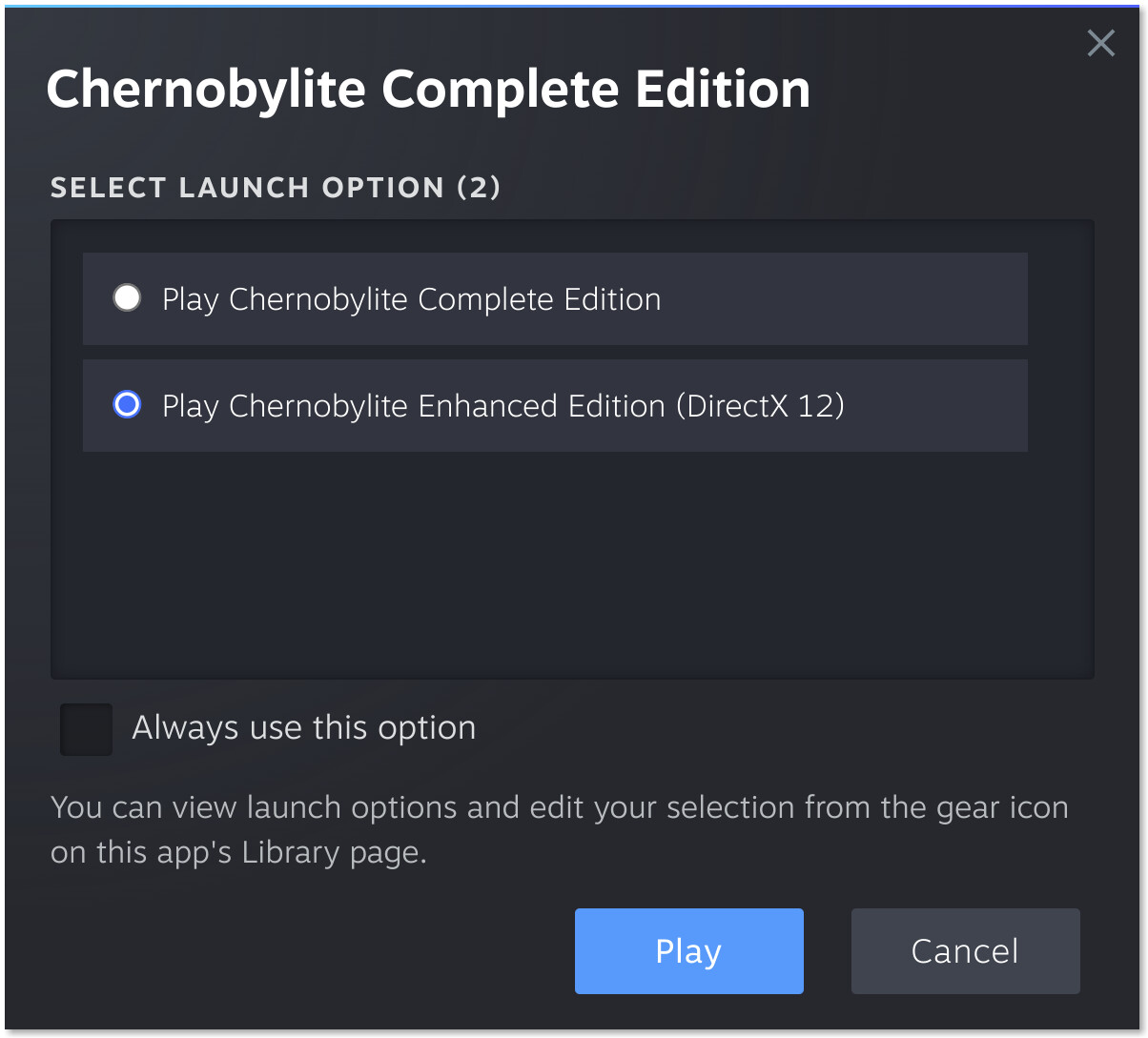This screenshot has height=1038, width=1148.
Task: Close the launch options dialog with X
Action: click(1100, 43)
